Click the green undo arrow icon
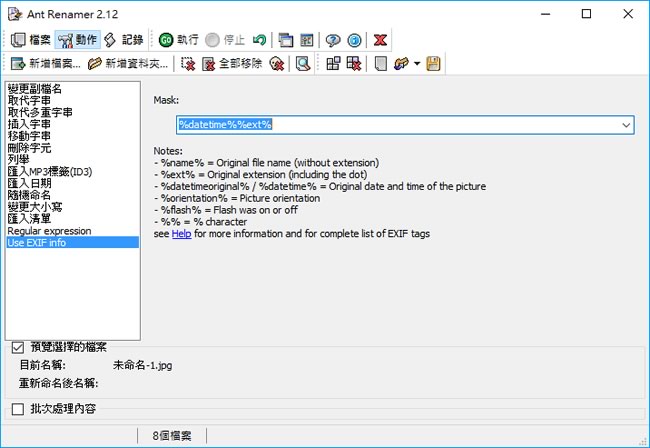The height and width of the screenshot is (448, 650). [260, 40]
